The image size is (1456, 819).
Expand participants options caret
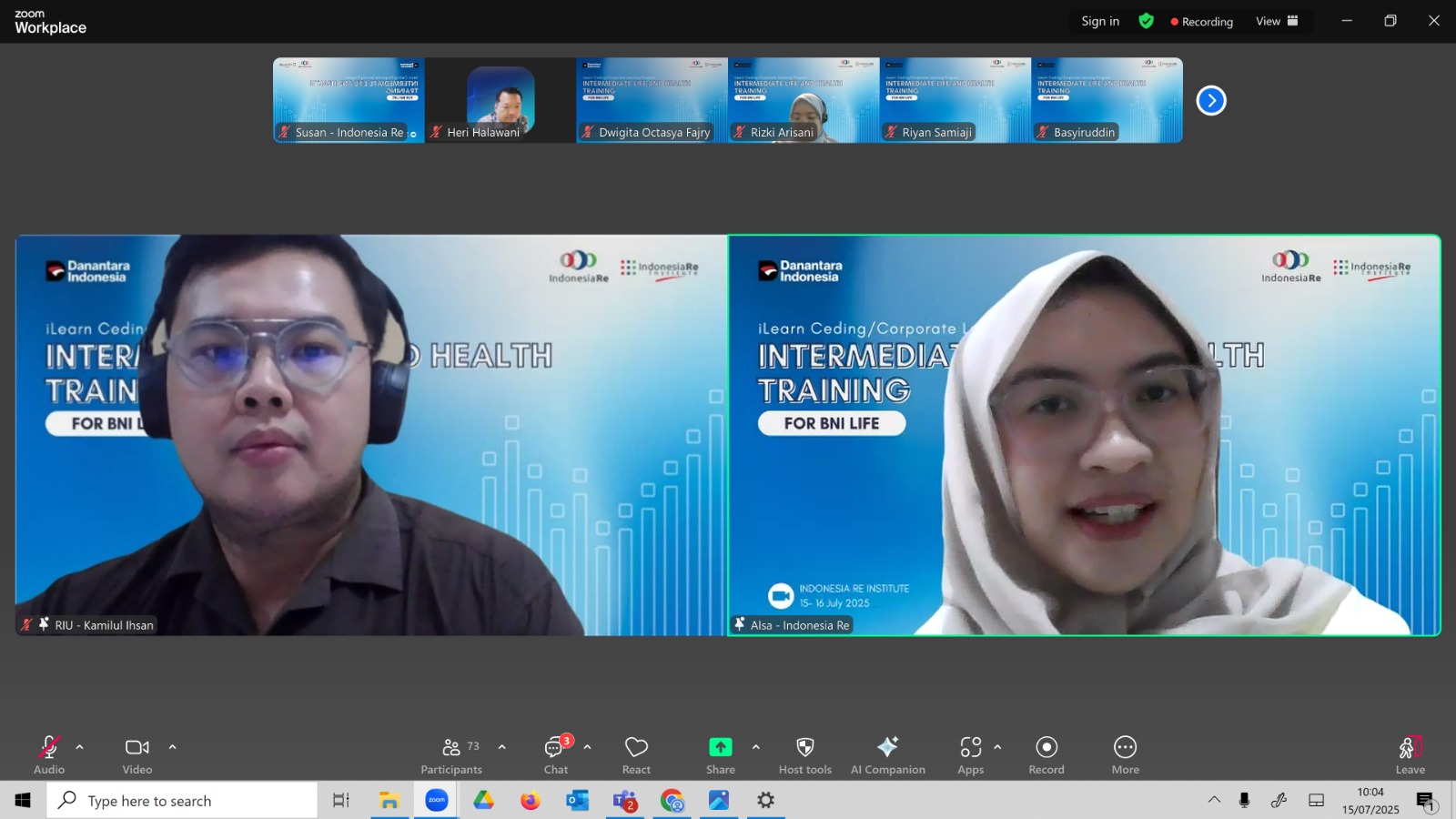(x=501, y=747)
